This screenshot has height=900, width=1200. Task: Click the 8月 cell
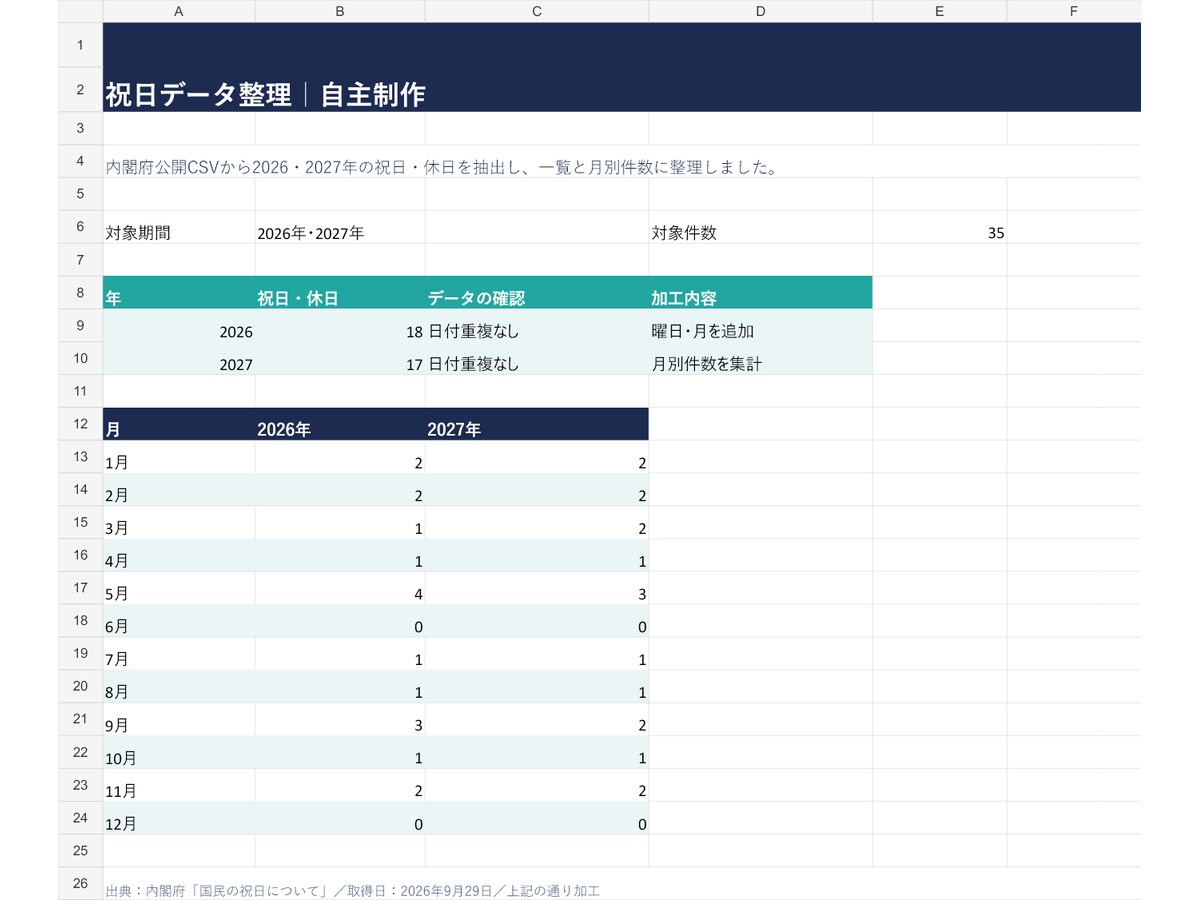tap(179, 687)
